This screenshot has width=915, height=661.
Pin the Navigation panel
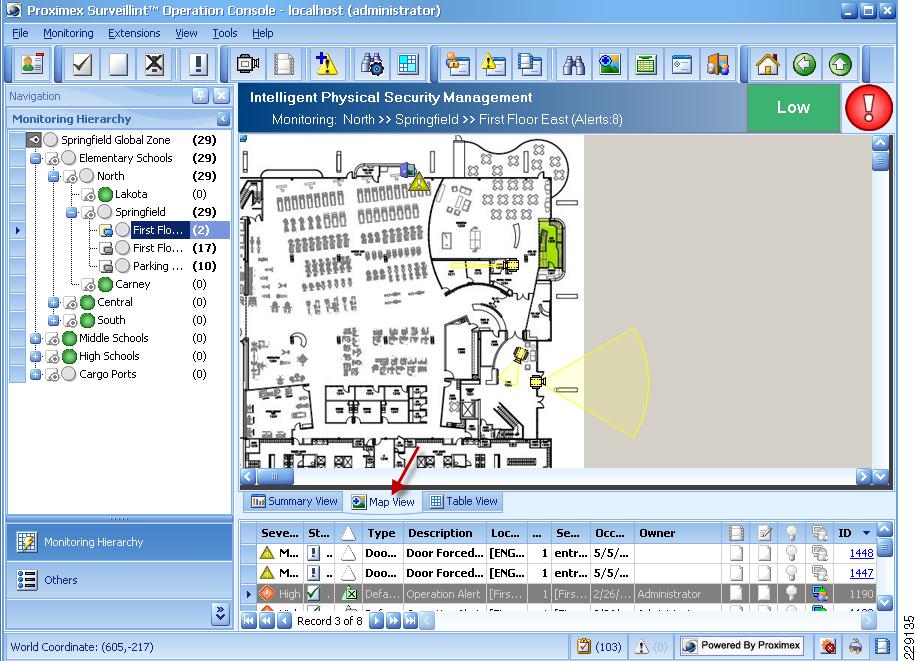(200, 96)
